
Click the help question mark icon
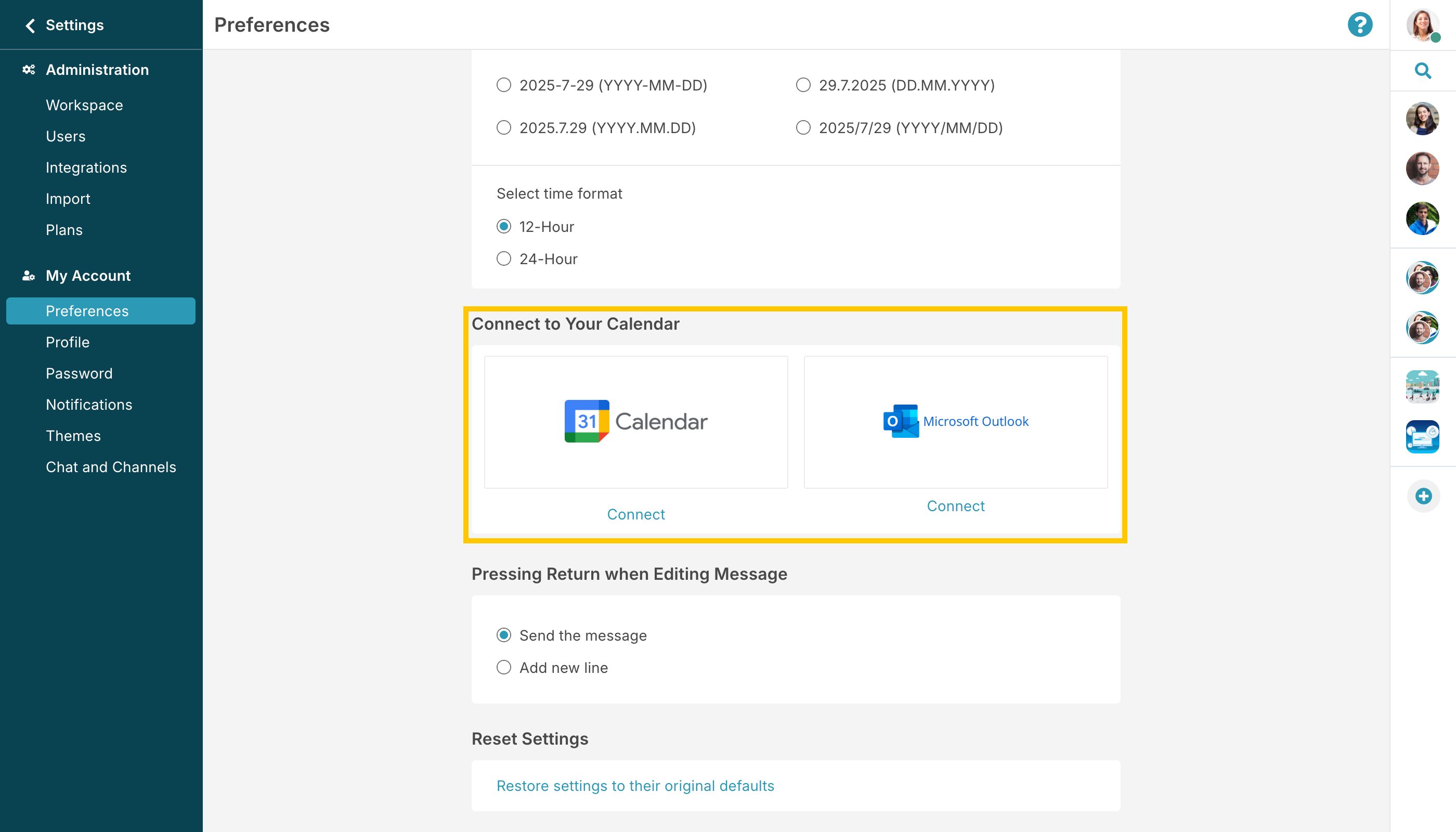(1359, 25)
